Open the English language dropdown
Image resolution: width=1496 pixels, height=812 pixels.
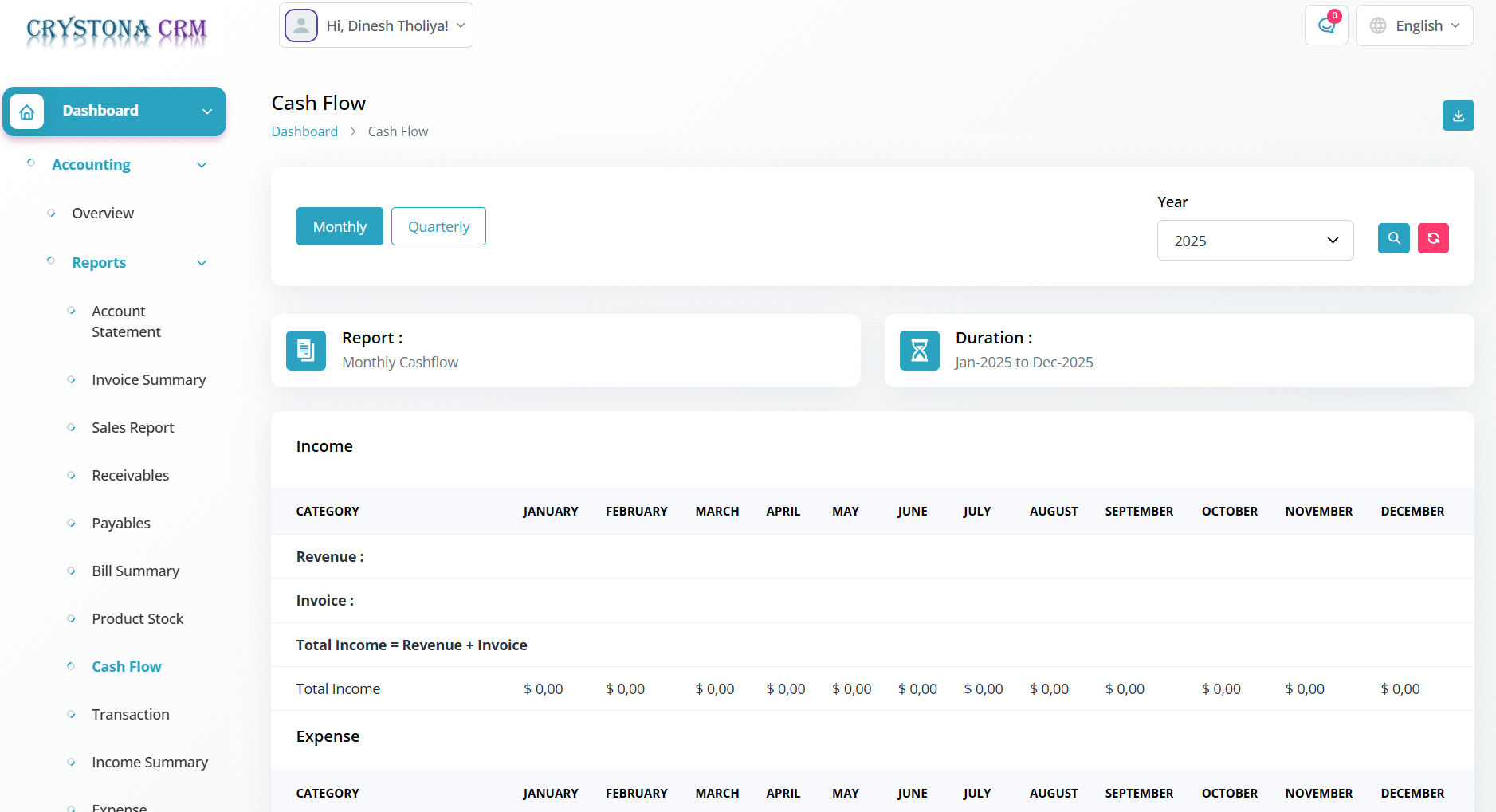pos(1414,25)
